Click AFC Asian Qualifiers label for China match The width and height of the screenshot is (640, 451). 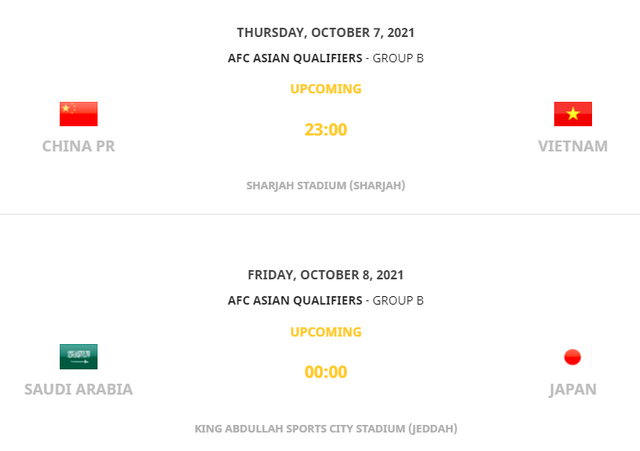(x=295, y=58)
